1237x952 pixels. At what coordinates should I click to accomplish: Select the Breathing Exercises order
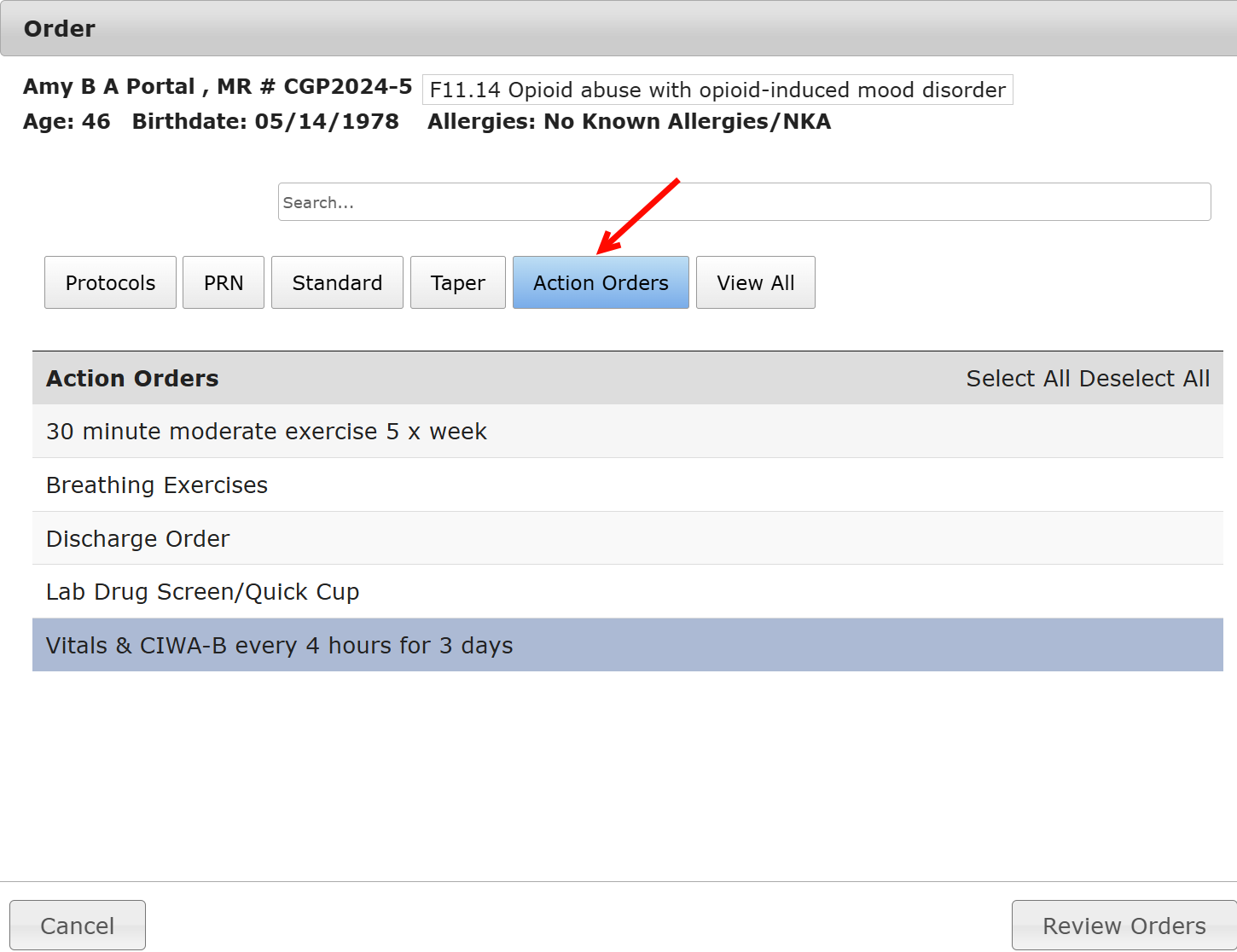(157, 485)
